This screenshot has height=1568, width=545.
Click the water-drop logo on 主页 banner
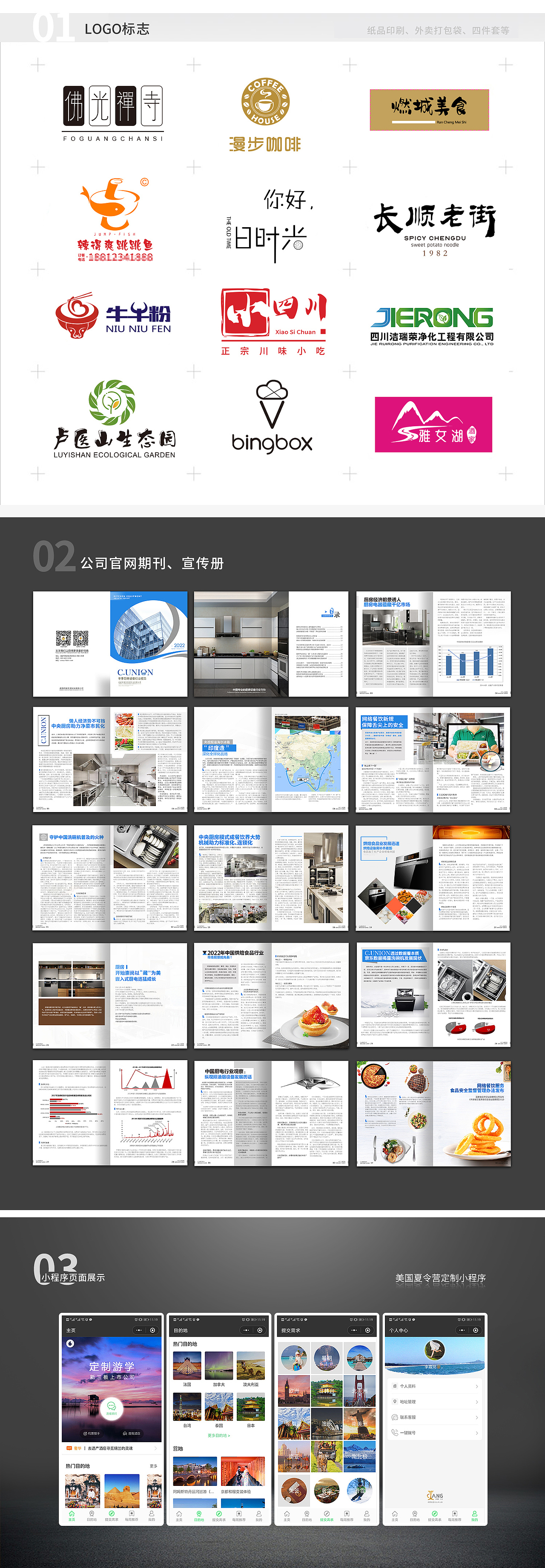click(70, 1343)
